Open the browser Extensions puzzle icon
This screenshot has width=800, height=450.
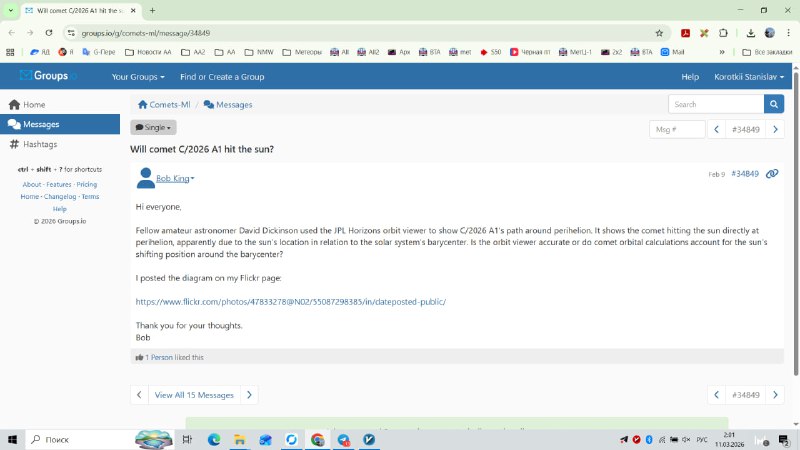click(x=723, y=33)
